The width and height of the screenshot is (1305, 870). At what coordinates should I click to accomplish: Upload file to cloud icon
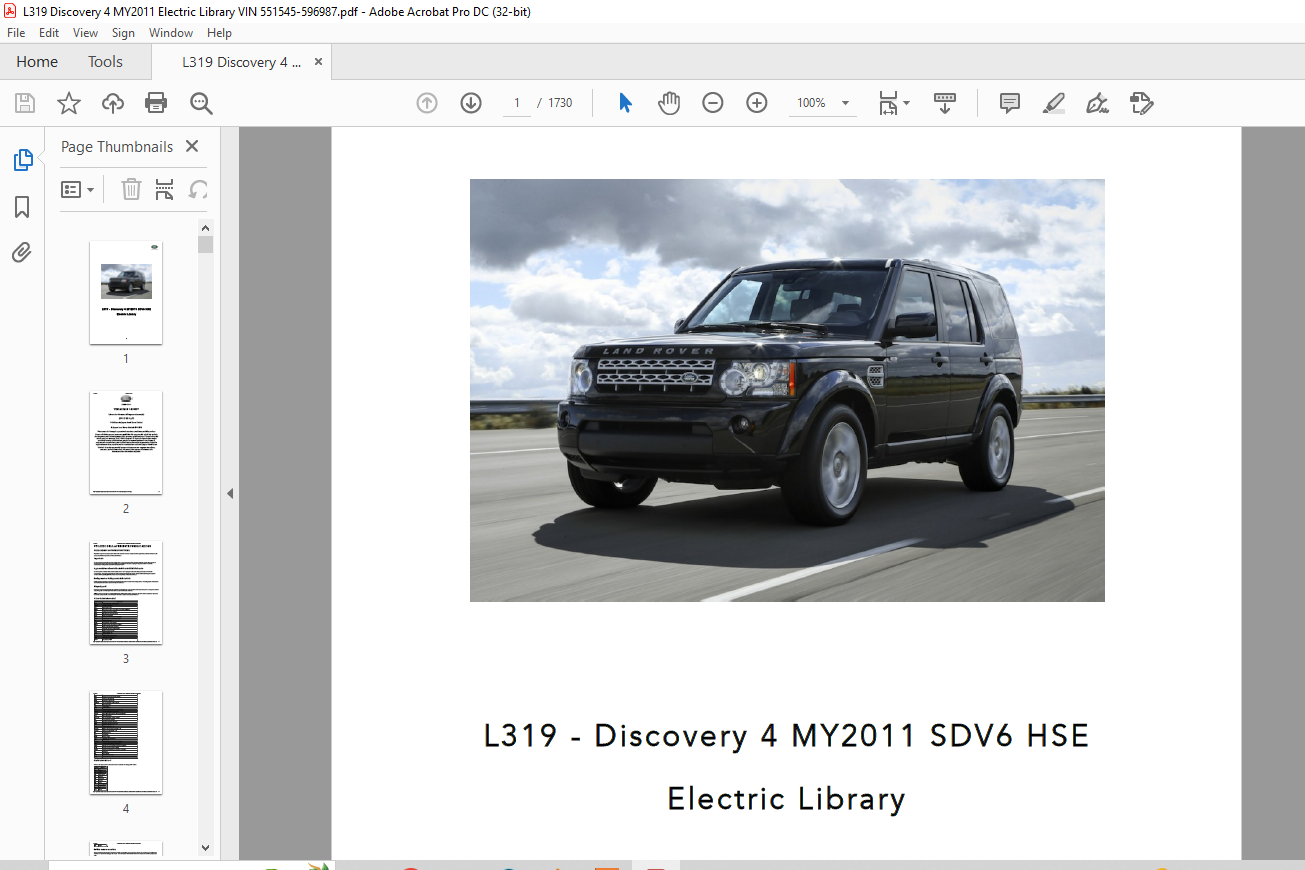113,103
